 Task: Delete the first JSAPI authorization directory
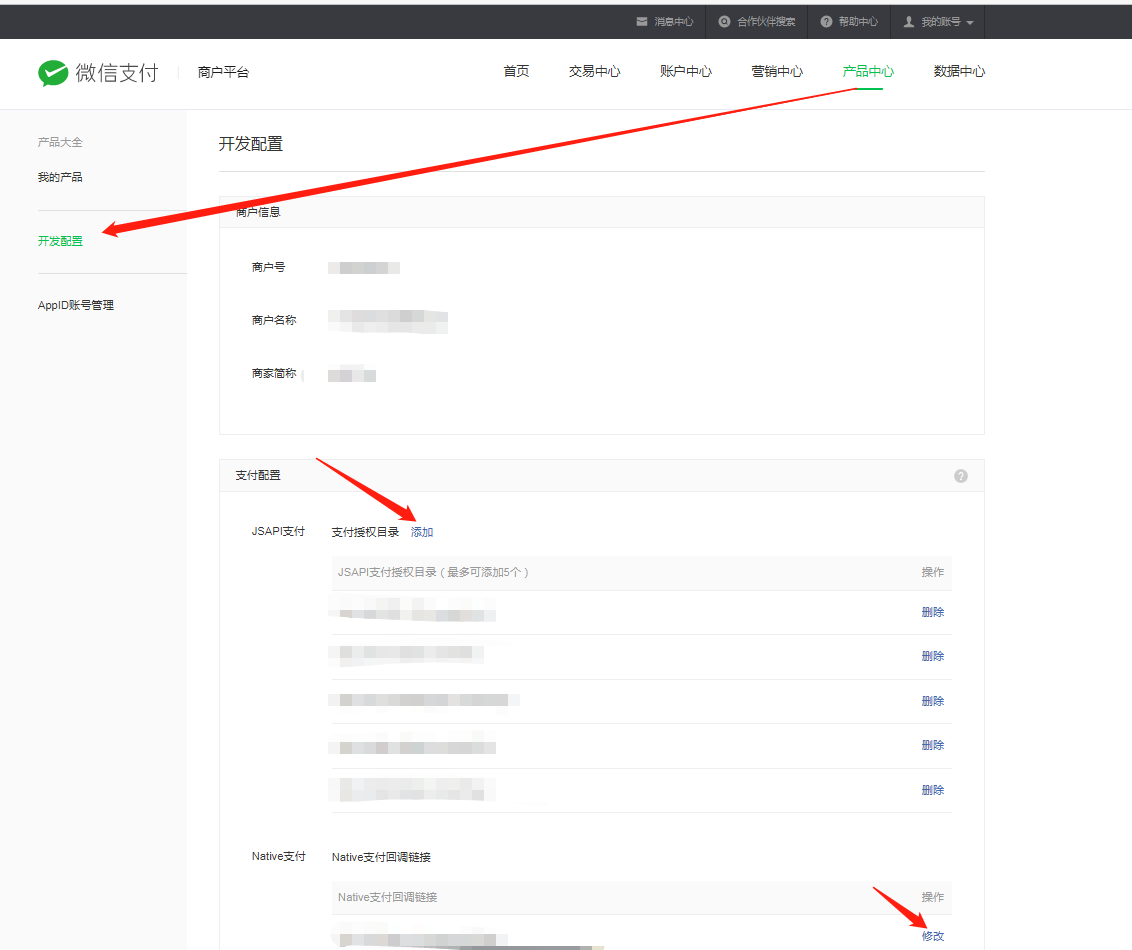[933, 612]
